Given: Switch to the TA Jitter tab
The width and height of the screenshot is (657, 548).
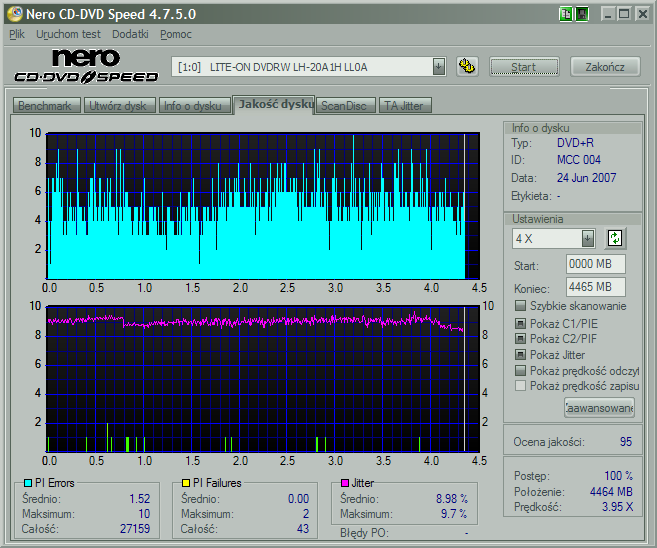Looking at the screenshot, I should [404, 106].
